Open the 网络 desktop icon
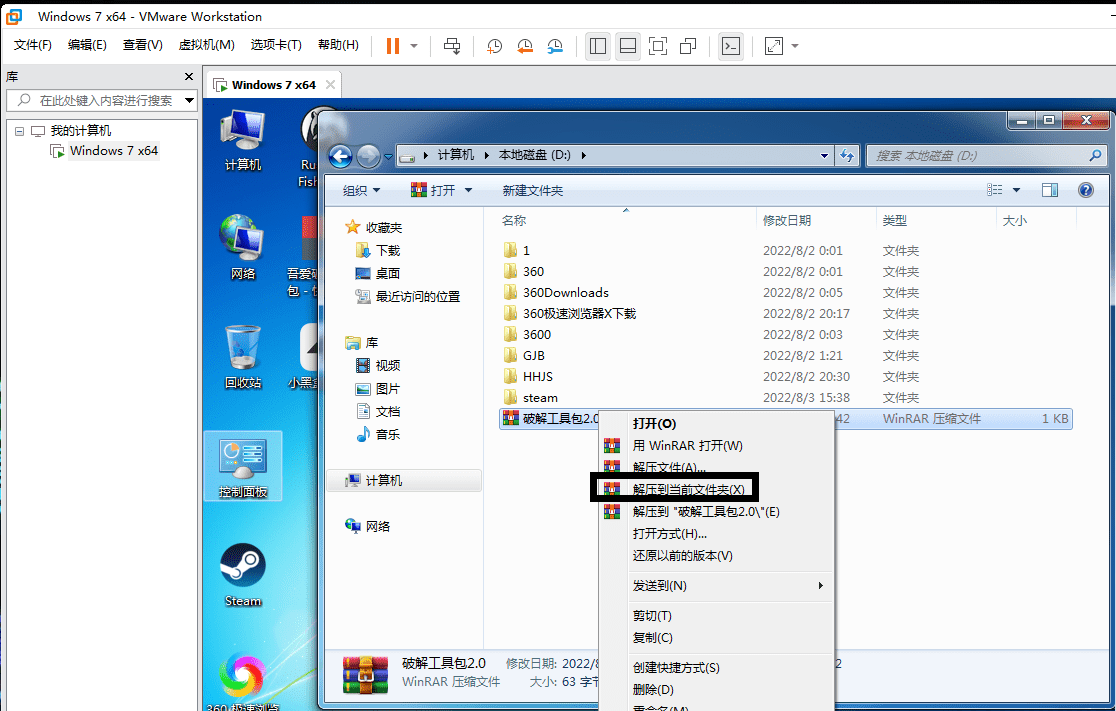Viewport: 1116px width, 711px height. click(x=243, y=248)
